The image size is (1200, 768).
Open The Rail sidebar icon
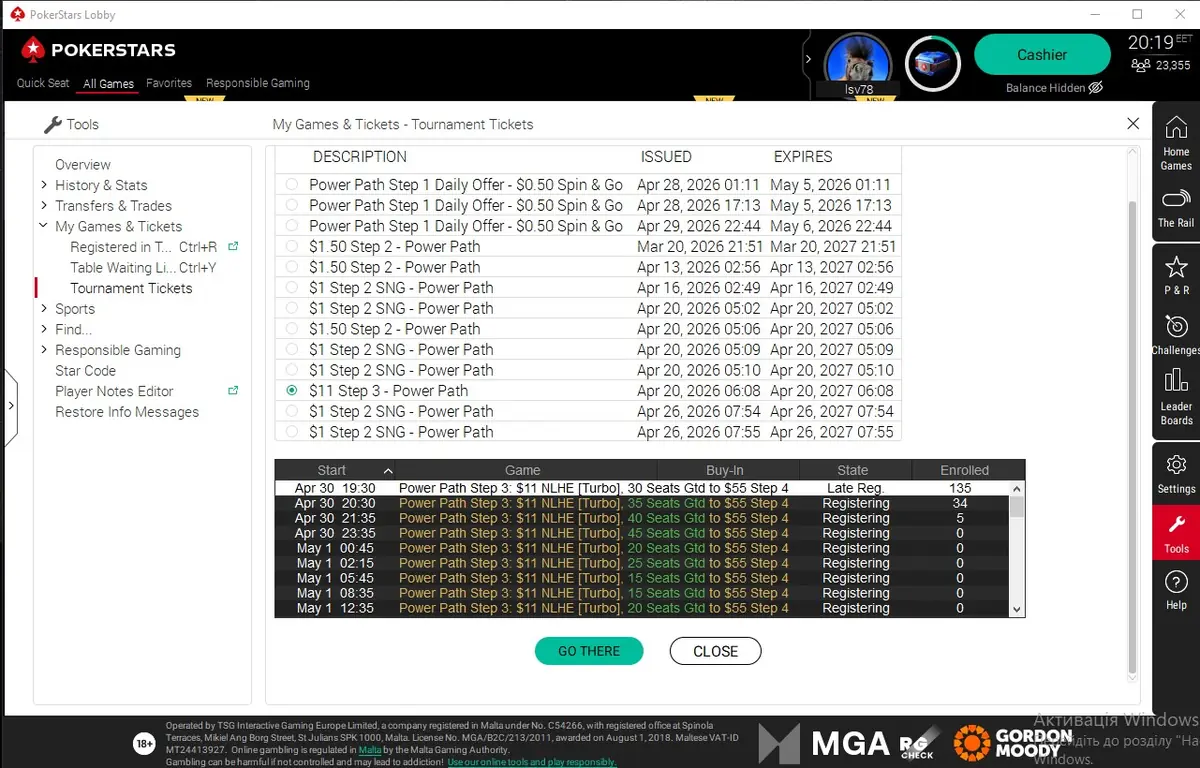coord(1176,207)
